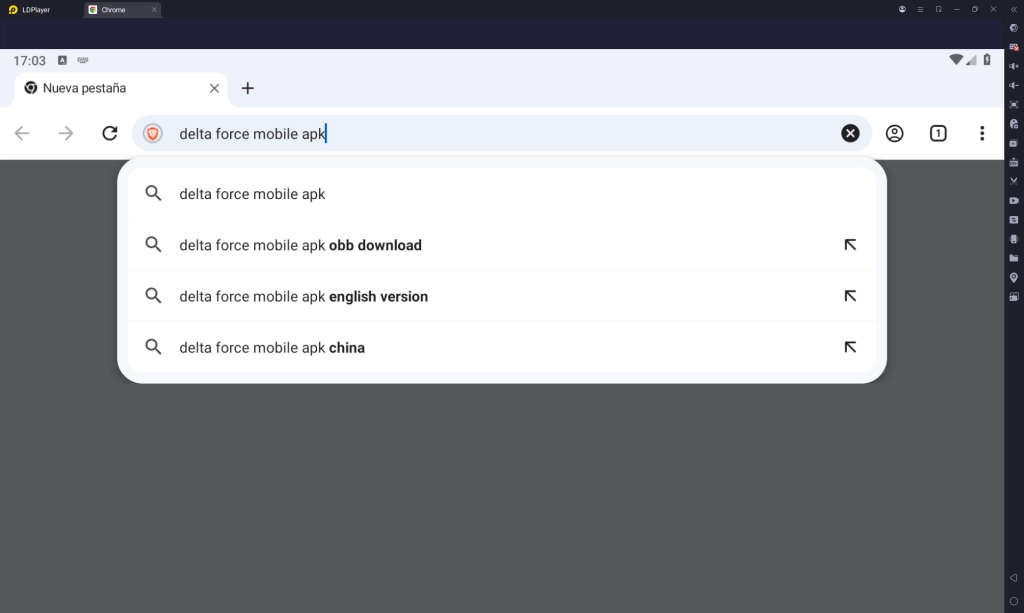The width and height of the screenshot is (1024, 613).
Task: Fill address bar with 'apk china' arrow
Action: pyautogui.click(x=850, y=348)
